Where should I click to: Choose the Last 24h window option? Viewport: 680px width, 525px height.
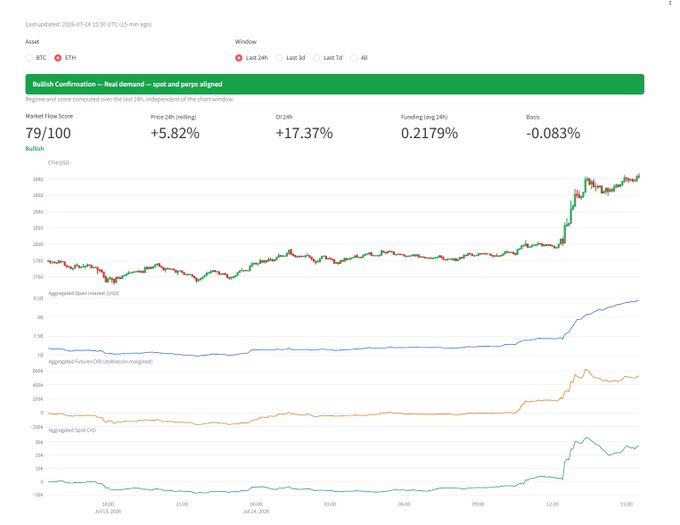239,58
